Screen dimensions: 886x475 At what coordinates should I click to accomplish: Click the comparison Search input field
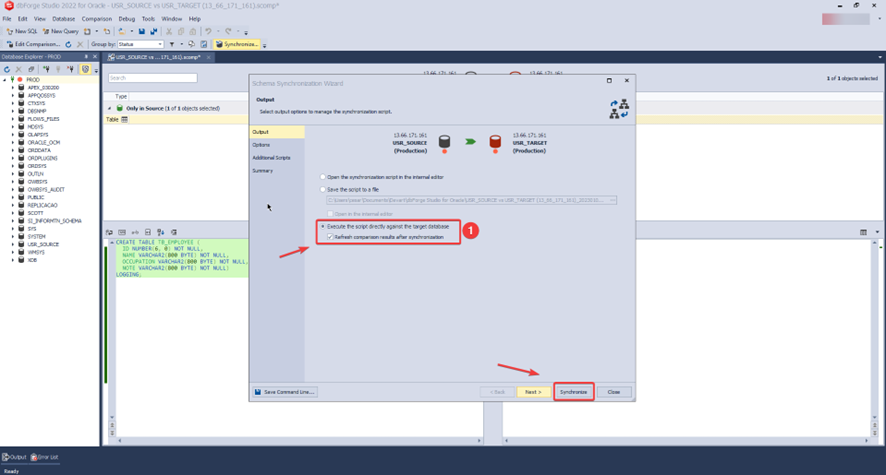152,78
